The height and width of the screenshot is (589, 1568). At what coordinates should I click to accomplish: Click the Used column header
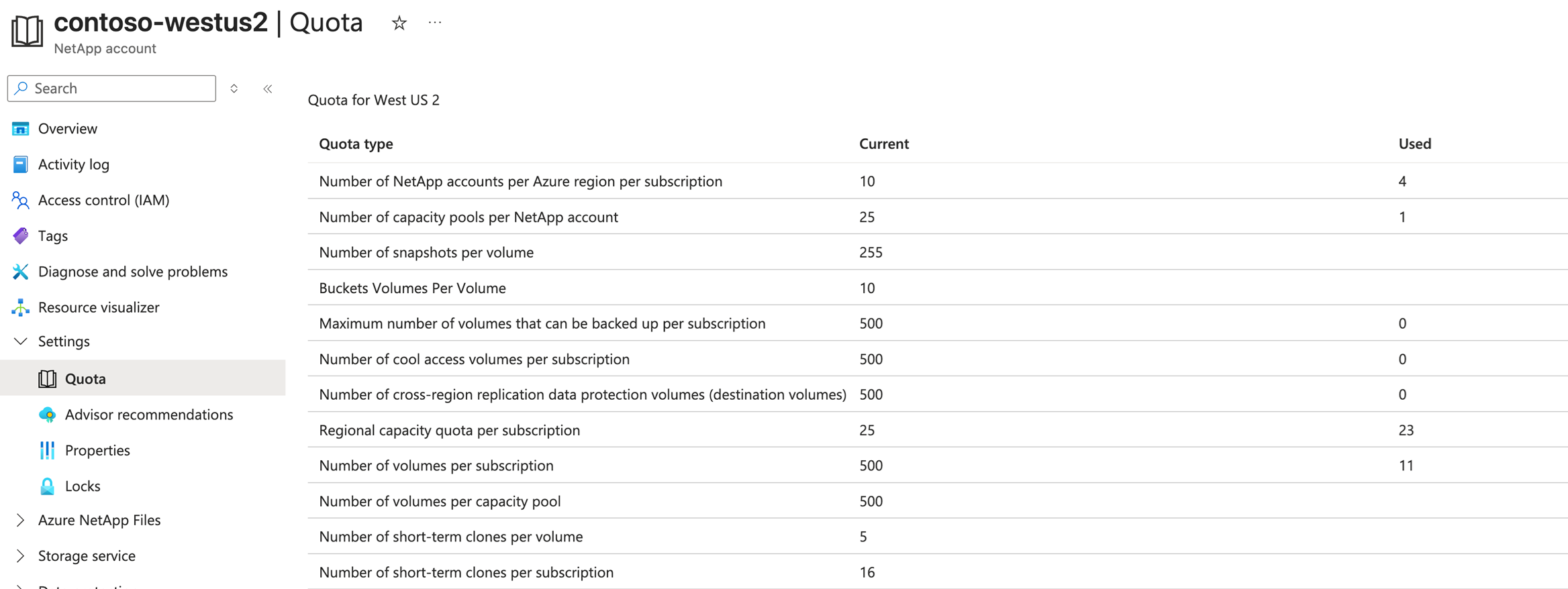(1414, 144)
